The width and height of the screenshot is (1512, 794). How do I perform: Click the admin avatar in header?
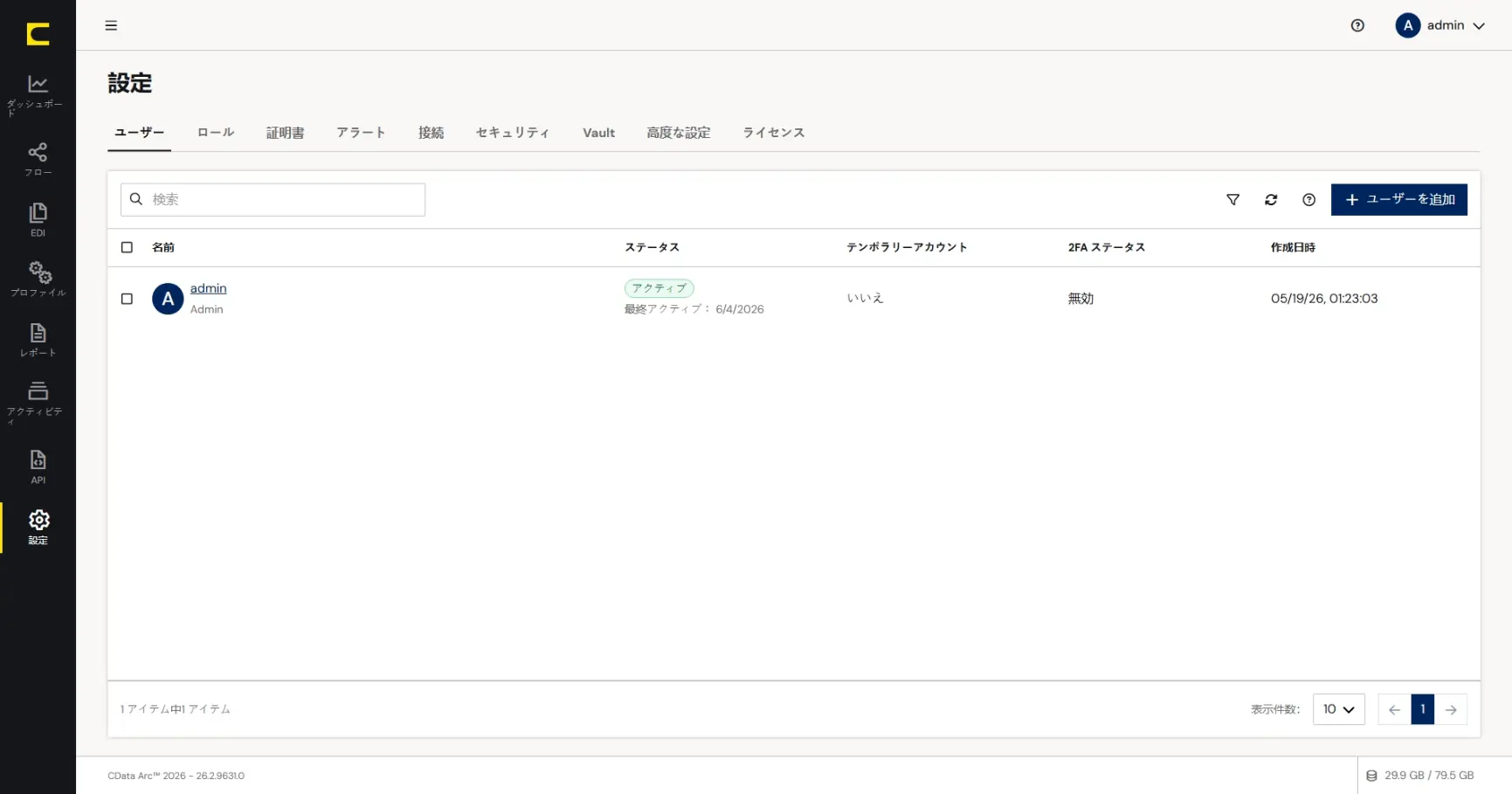[x=1407, y=25]
